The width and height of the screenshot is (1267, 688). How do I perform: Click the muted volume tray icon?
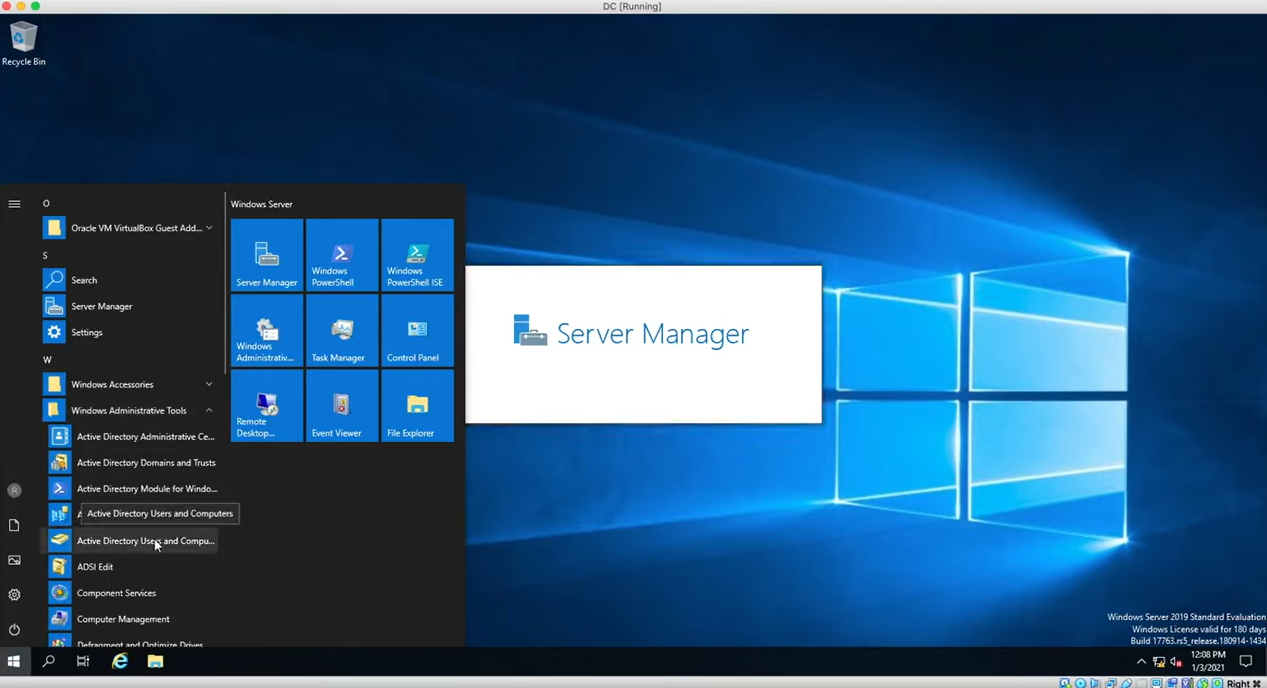[1176, 662]
